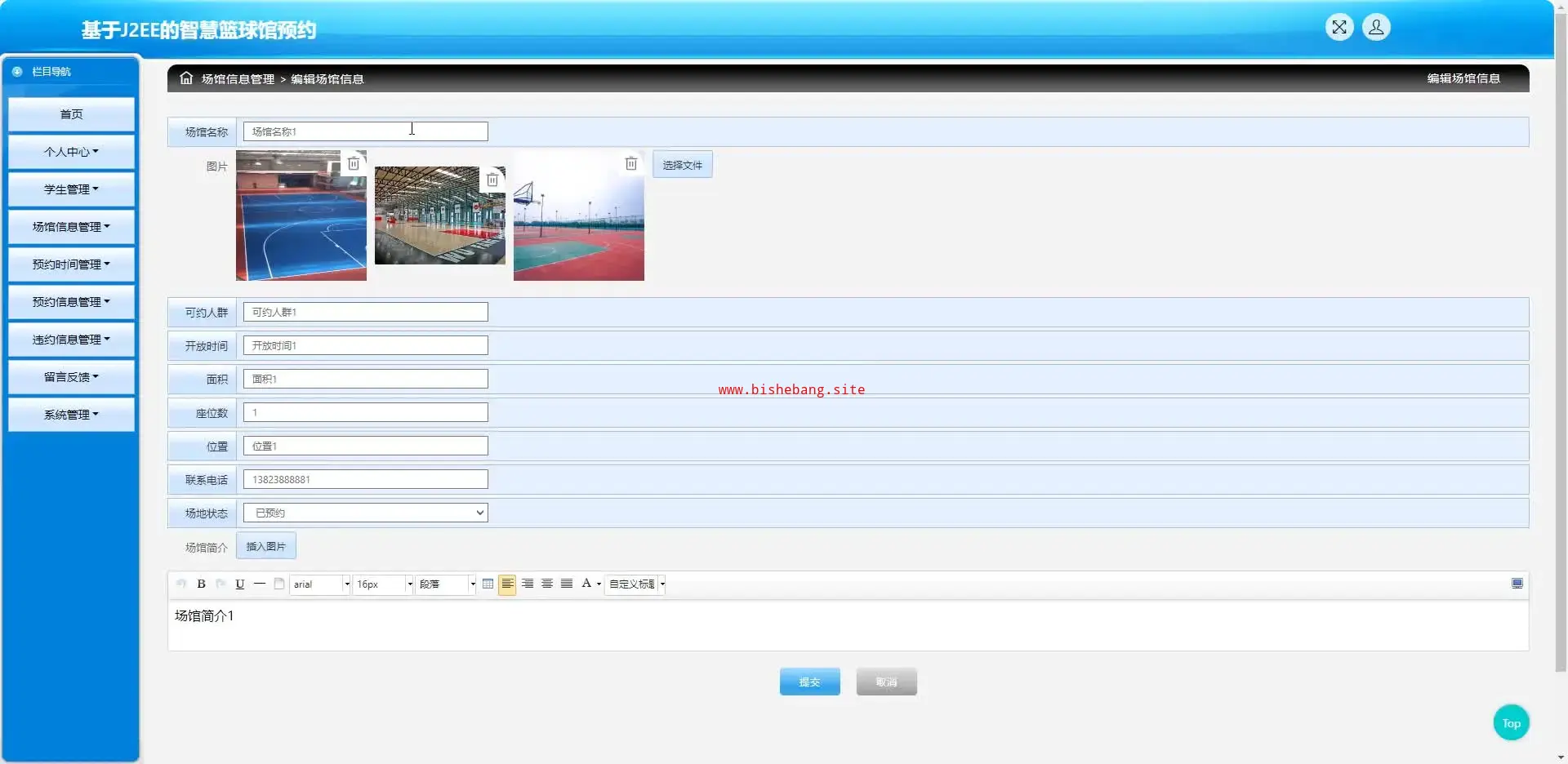The image size is (1568, 764).
Task: Click the 联系电话 input field
Action: tap(366, 479)
